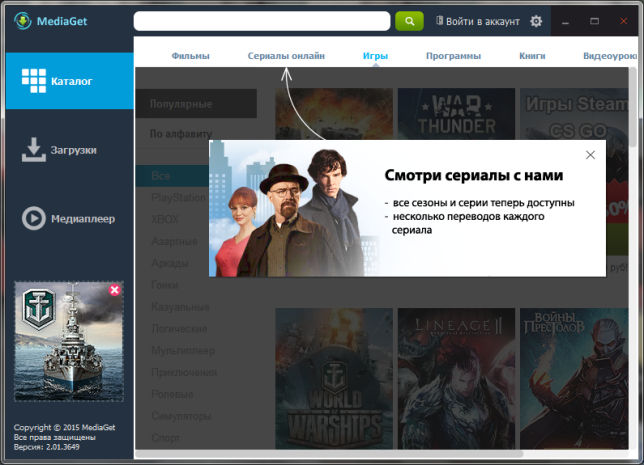Click the Медиаплеер play circle icon
The image size is (644, 465).
pyautogui.click(x=34, y=218)
